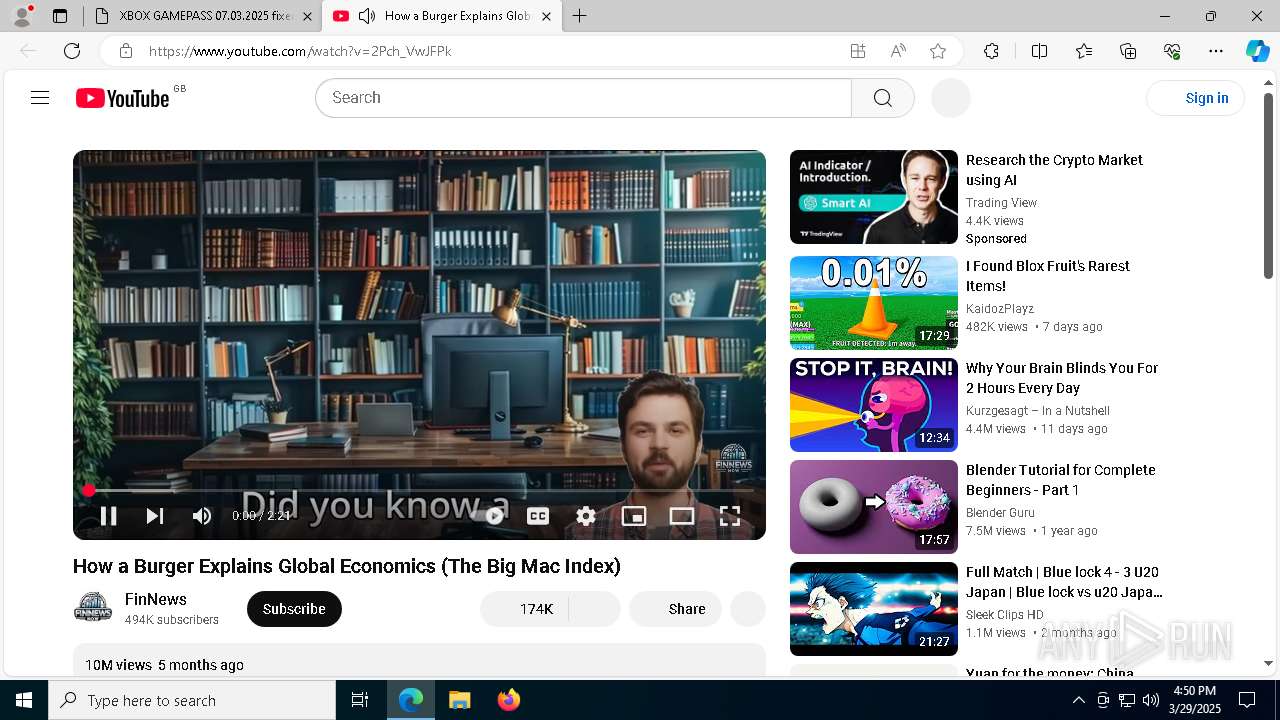
Task: Open 'Blender Tutorial for Complete Beginners' title
Action: [1061, 480]
